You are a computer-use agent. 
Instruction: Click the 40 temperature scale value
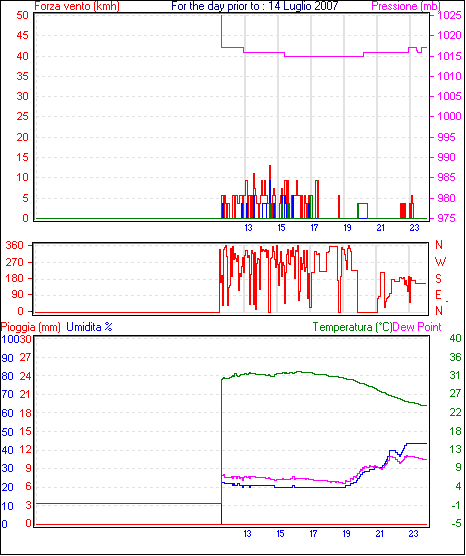455,338
